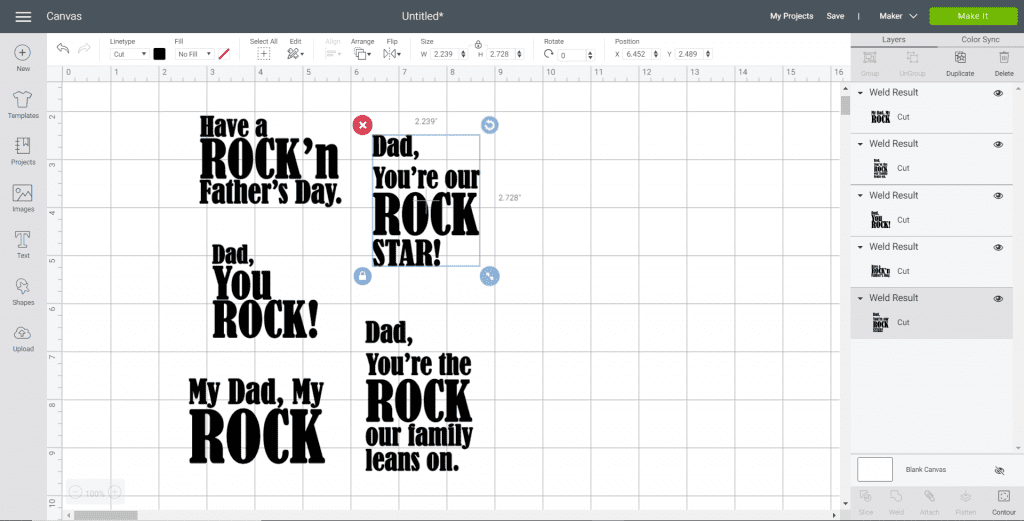
Task: Click the UnGroup layers icon
Action: click(912, 64)
